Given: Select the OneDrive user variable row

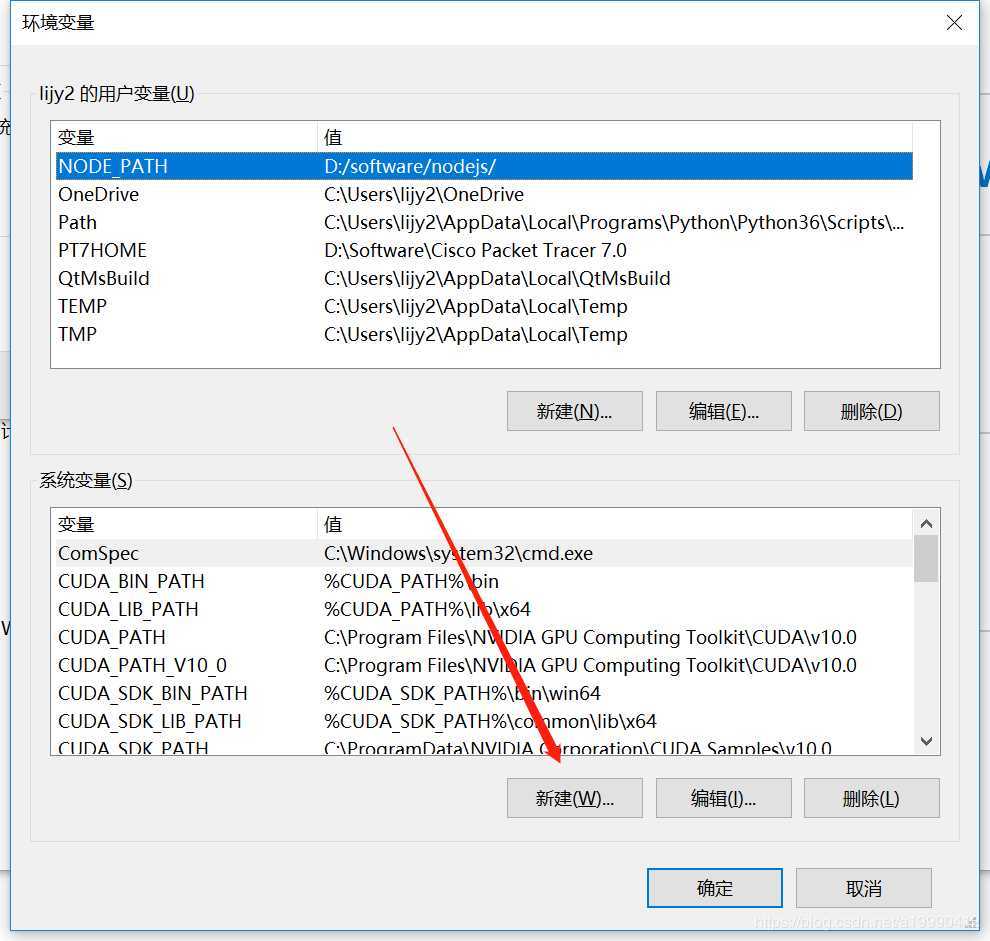Looking at the screenshot, I should (484, 195).
